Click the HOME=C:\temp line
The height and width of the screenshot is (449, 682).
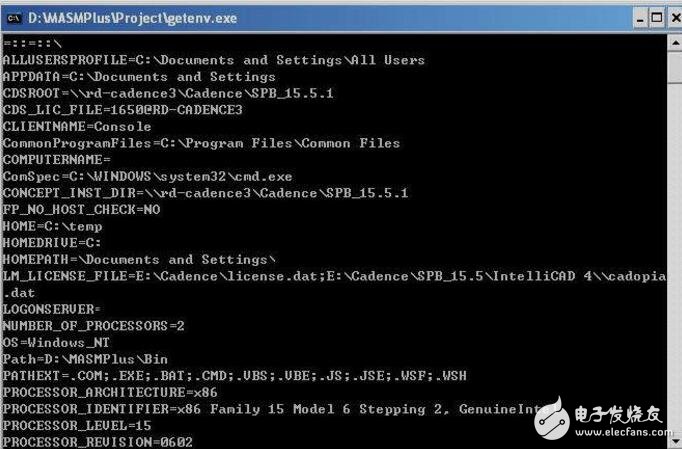point(52,226)
